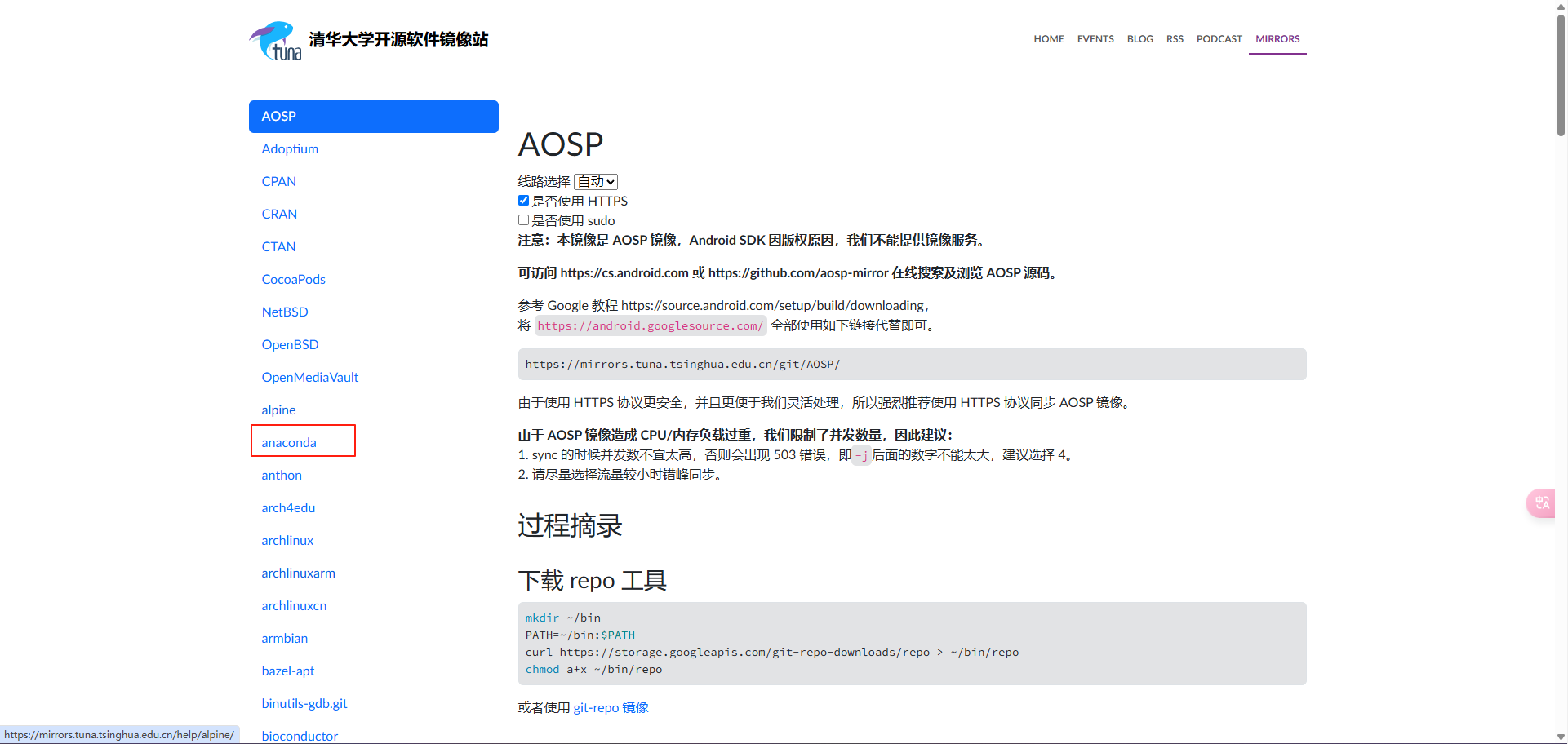
Task: Click the chmod a+x ~/bin/repo line
Action: (594, 670)
